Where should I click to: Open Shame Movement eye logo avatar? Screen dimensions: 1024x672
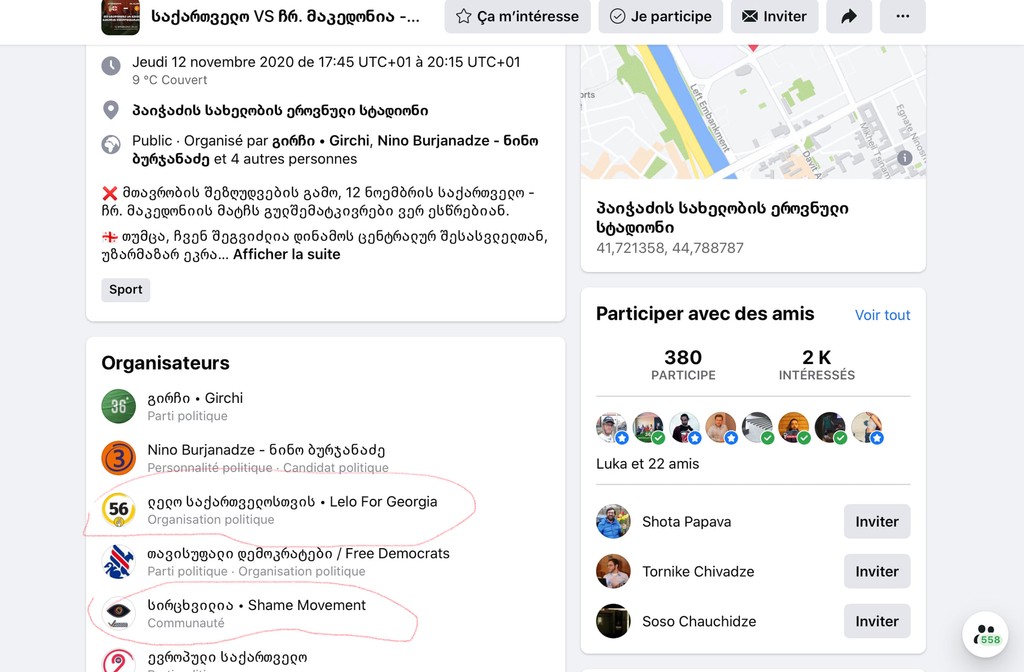point(118,613)
